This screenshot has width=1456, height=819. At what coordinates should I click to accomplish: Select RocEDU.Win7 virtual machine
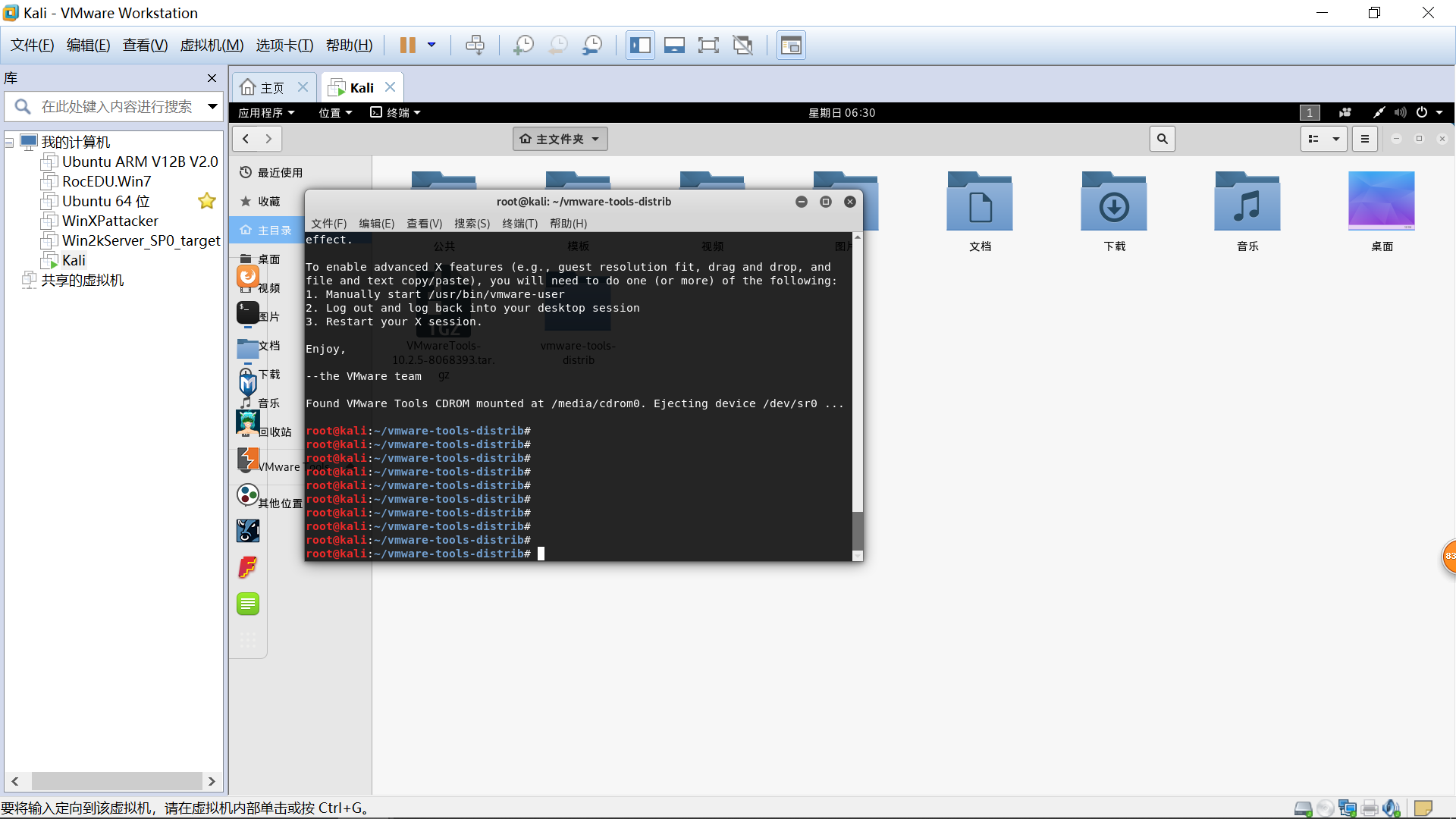pyautogui.click(x=106, y=181)
